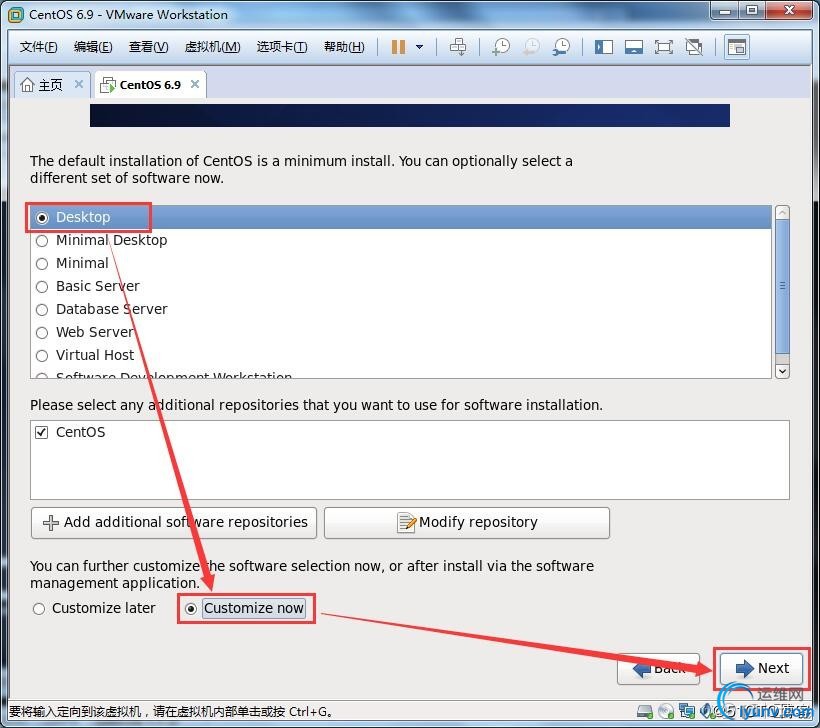Close the VMware Workstation window

click(x=789, y=11)
